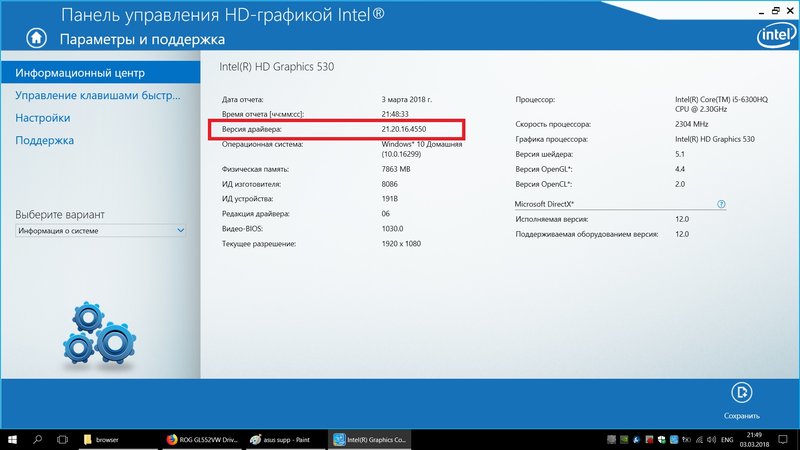Click vendor ID value 8086
The width and height of the screenshot is (800, 450).
(389, 184)
